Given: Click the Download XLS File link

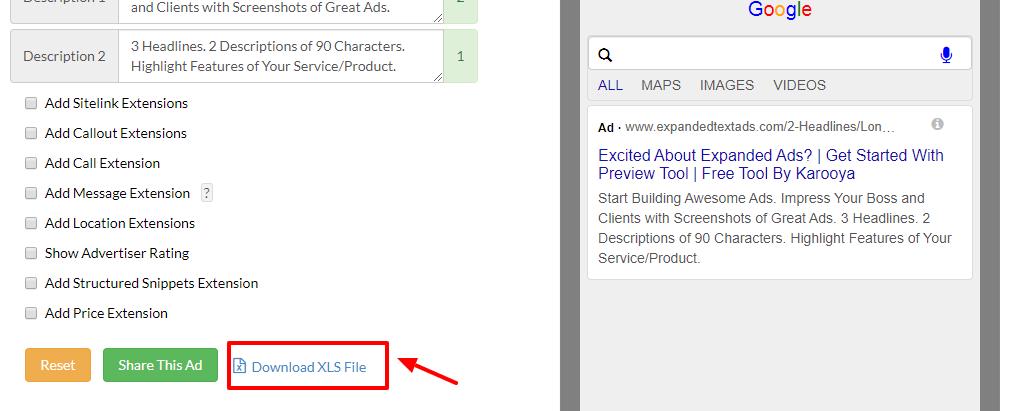Looking at the screenshot, I should [300, 367].
